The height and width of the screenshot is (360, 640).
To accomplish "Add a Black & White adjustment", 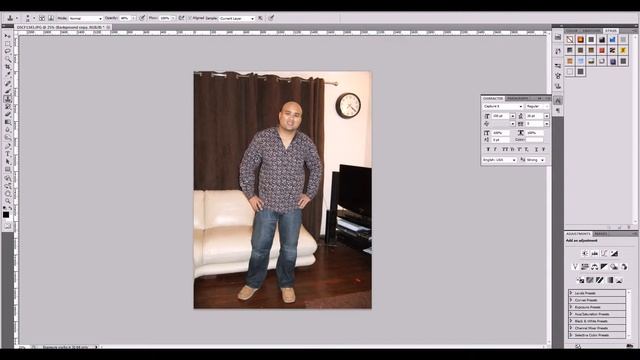I will coord(604,267).
